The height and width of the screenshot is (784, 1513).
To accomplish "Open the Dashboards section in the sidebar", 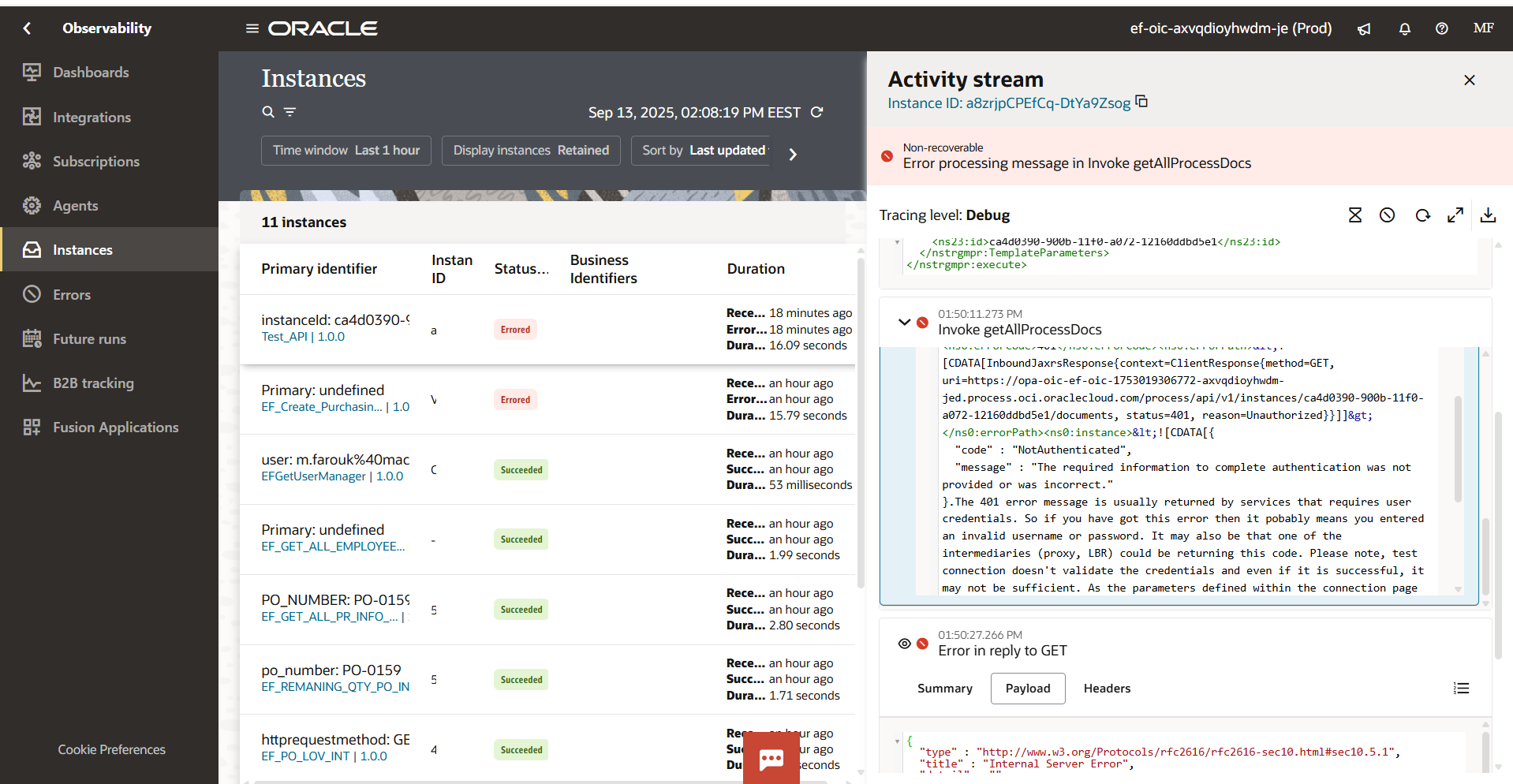I will click(x=90, y=72).
